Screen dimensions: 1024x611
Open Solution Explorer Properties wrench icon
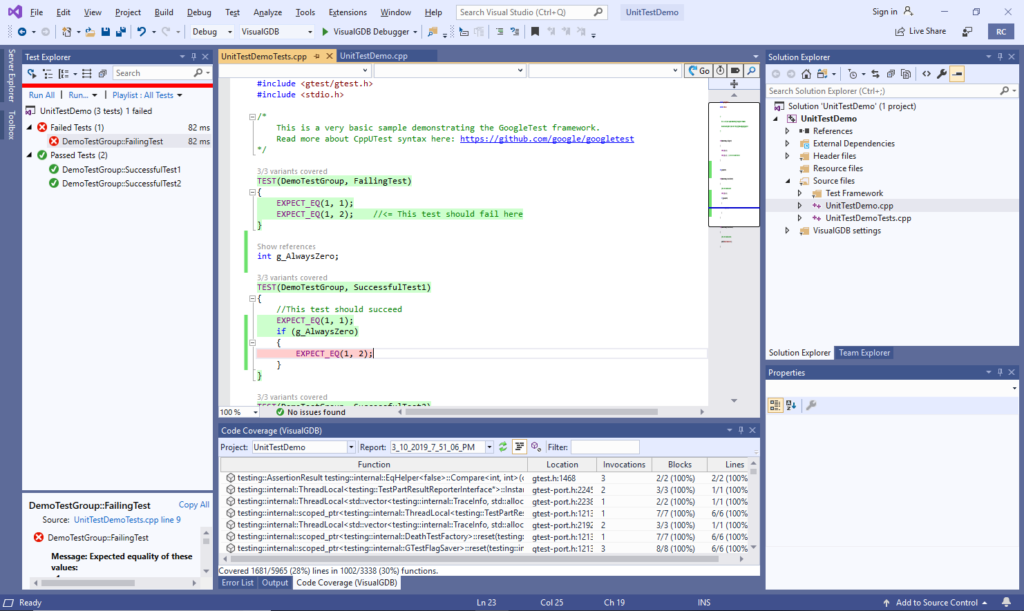point(943,73)
